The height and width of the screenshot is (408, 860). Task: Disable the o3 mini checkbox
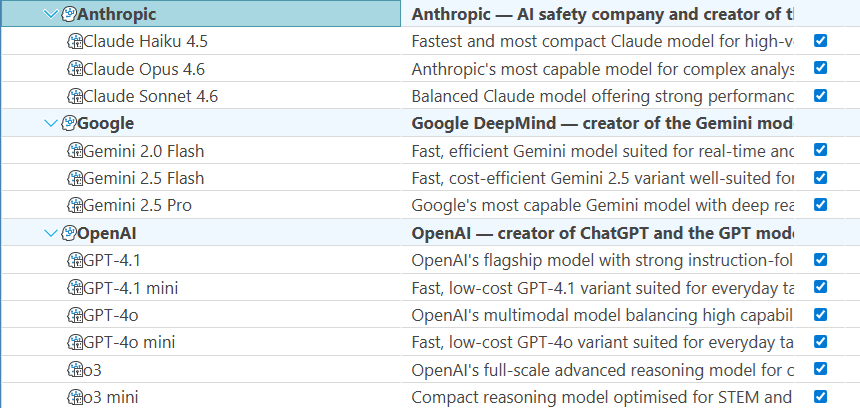pos(821,396)
